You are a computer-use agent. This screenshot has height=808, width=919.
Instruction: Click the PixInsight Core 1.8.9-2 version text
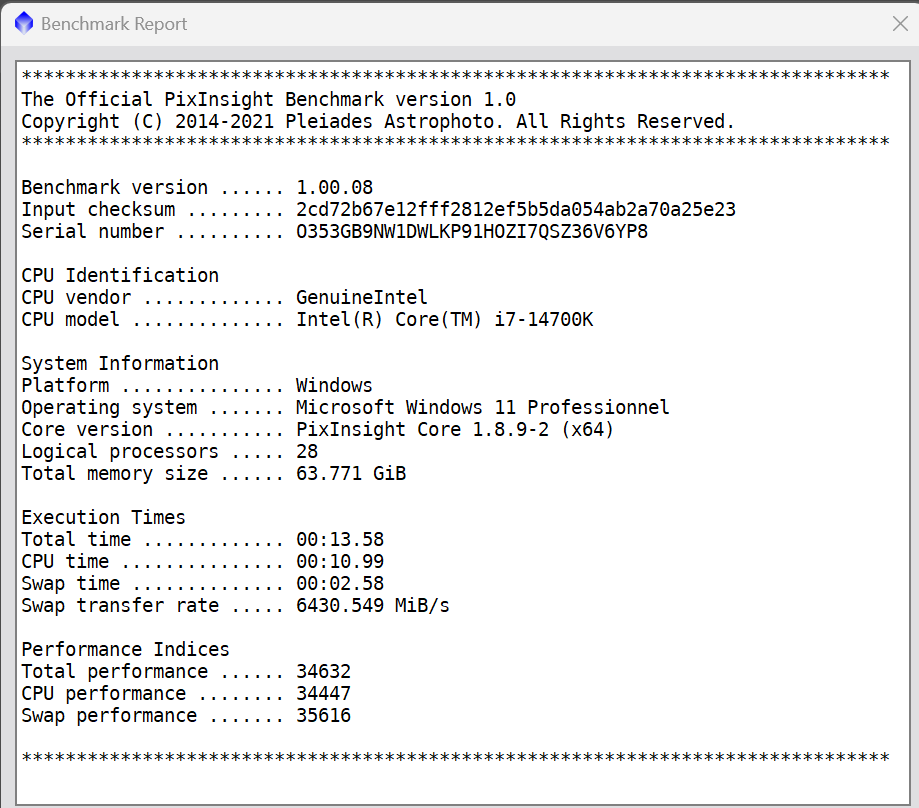455,429
